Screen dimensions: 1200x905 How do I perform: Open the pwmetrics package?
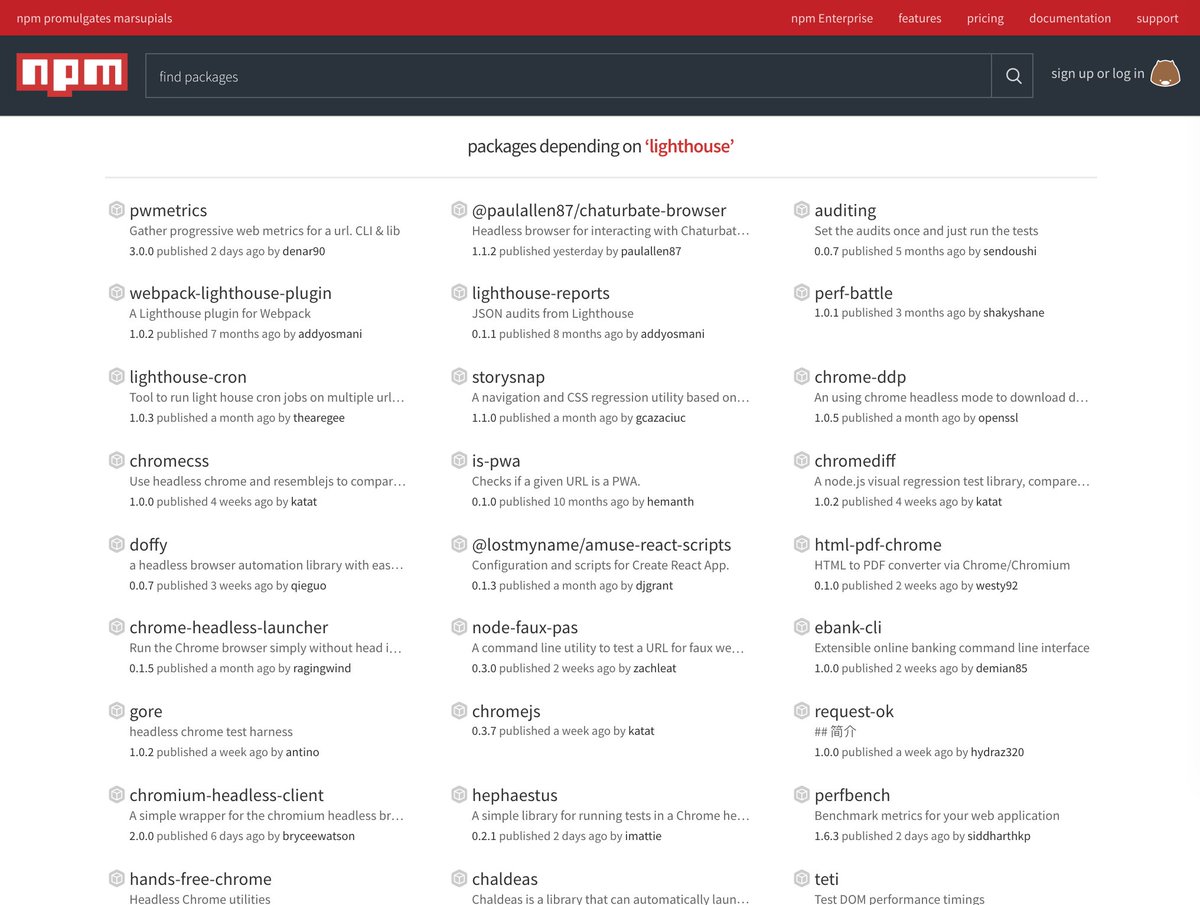168,210
